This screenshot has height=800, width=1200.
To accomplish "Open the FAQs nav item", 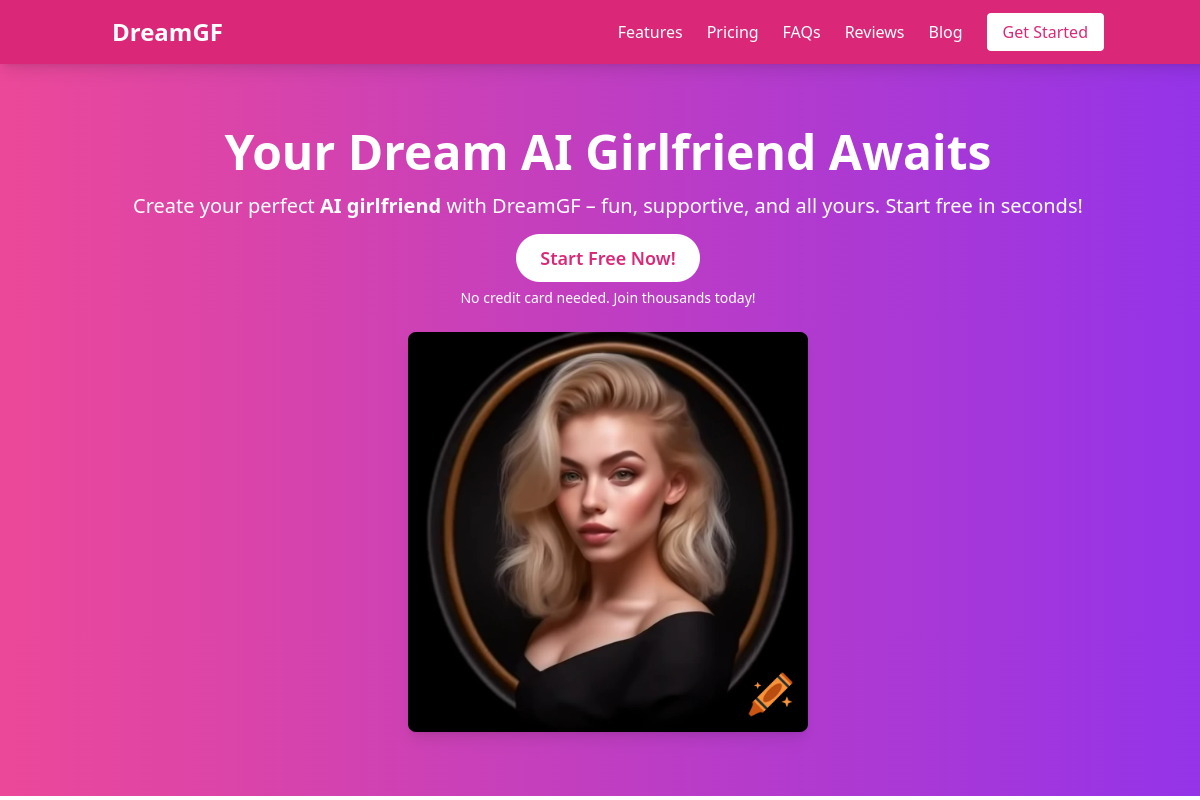I will click(801, 32).
